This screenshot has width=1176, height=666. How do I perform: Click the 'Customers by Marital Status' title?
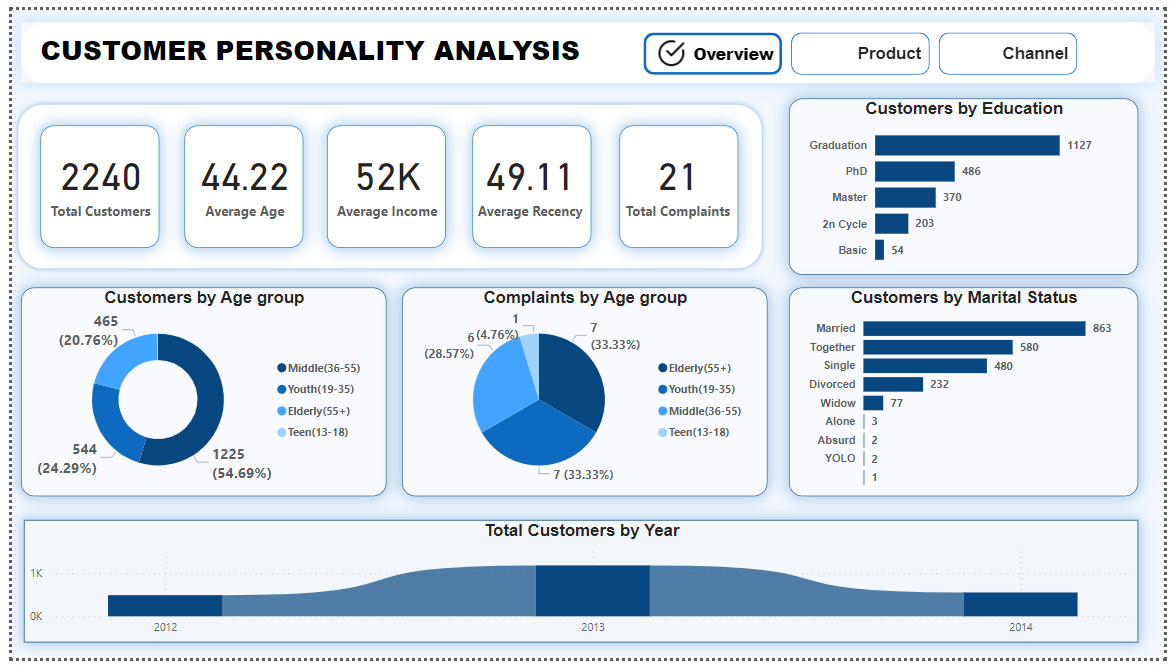coord(964,298)
